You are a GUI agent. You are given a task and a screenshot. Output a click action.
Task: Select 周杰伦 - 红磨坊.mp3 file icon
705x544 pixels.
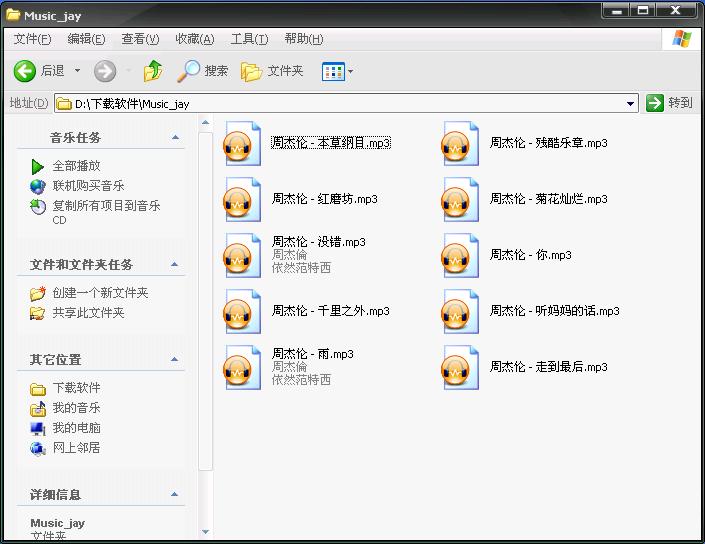point(241,200)
